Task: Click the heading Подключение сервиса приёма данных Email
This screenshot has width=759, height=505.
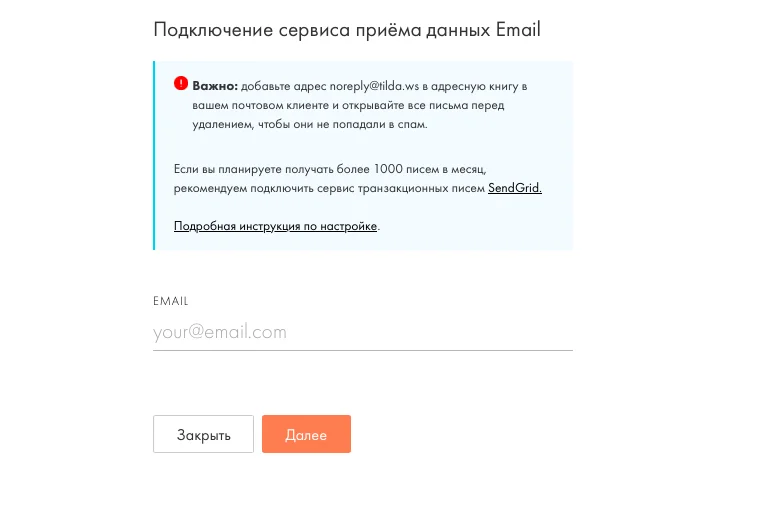Action: click(346, 29)
